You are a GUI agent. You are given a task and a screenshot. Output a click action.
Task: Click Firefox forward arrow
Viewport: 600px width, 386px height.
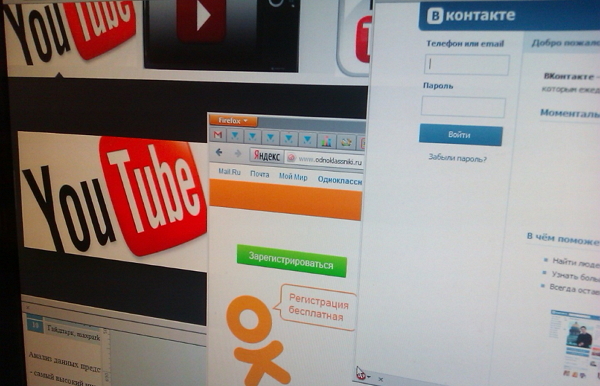238,154
